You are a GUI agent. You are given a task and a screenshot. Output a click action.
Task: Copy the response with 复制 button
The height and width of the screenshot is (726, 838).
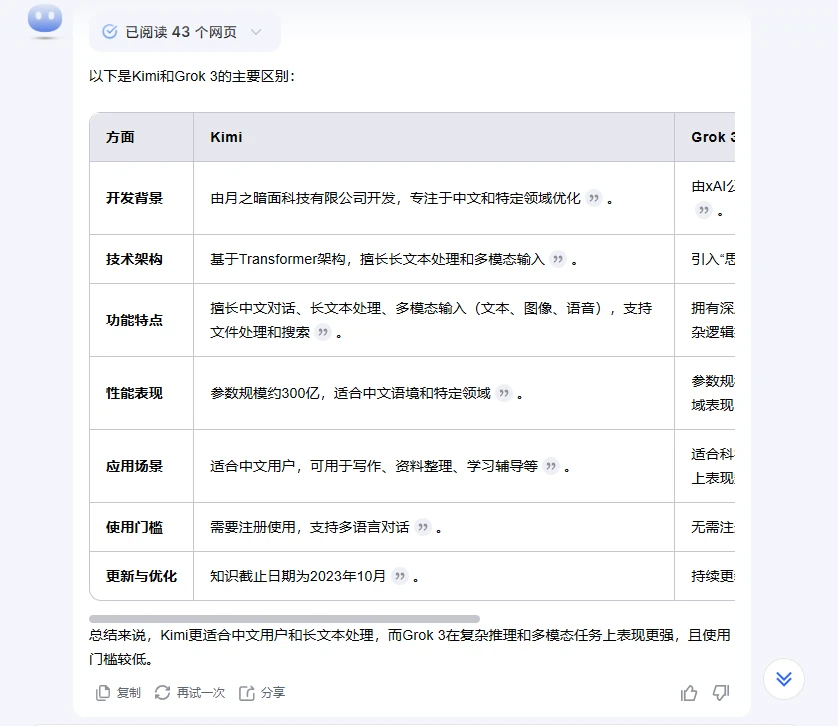(119, 692)
